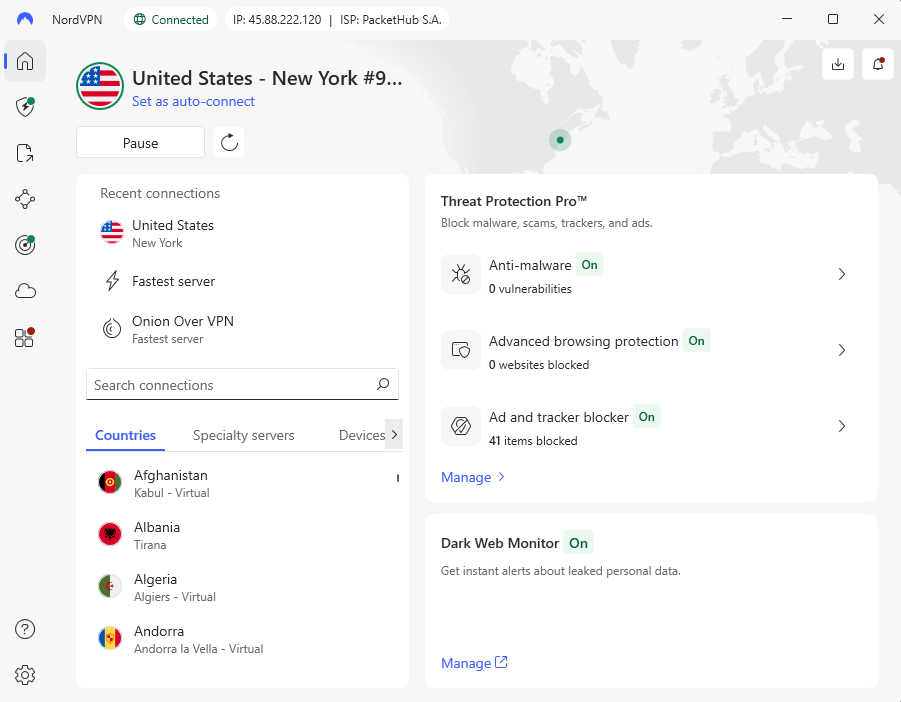Pause the VPN connection
The height and width of the screenshot is (702, 901).
pos(140,142)
